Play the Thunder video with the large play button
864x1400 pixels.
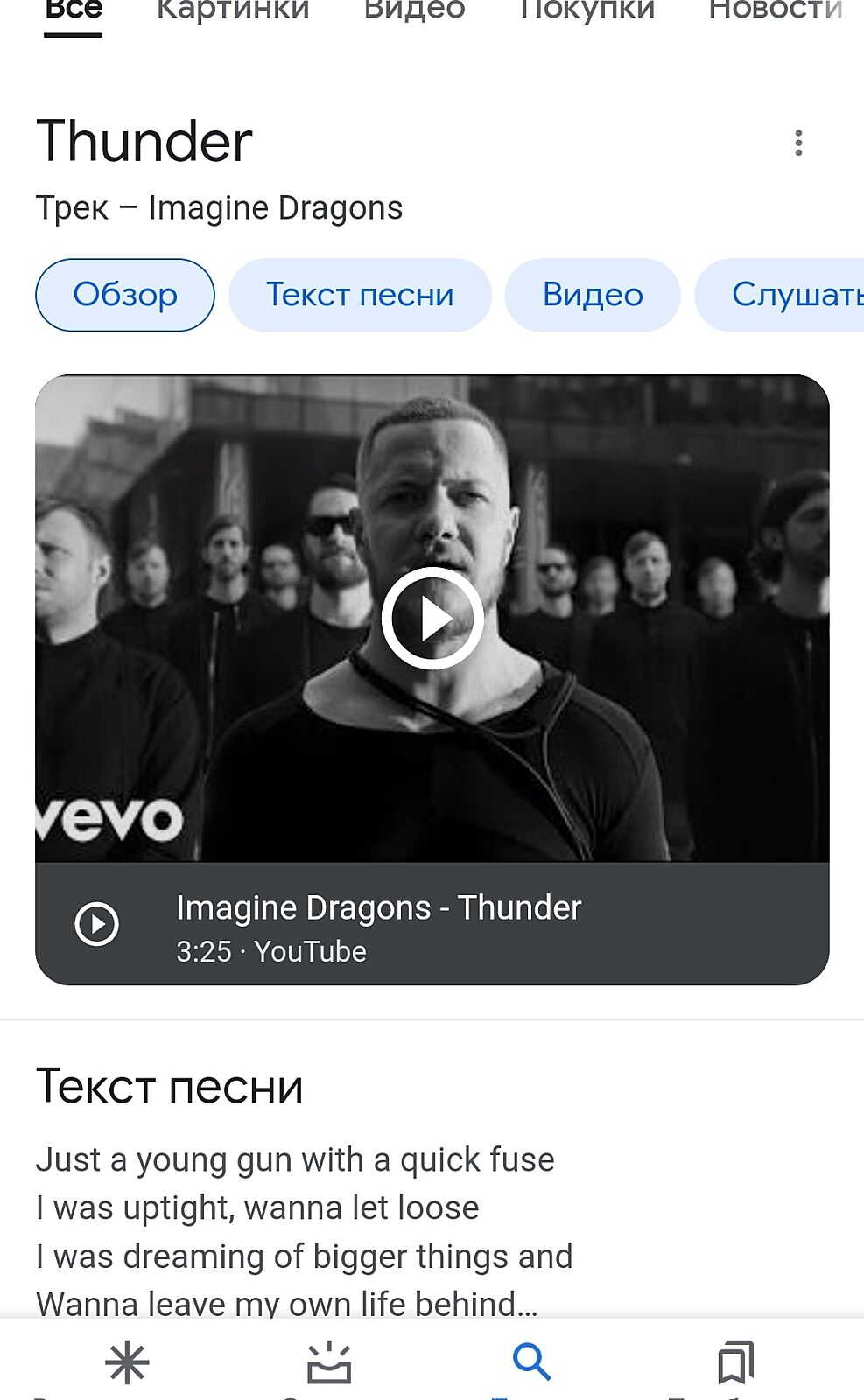click(x=432, y=619)
